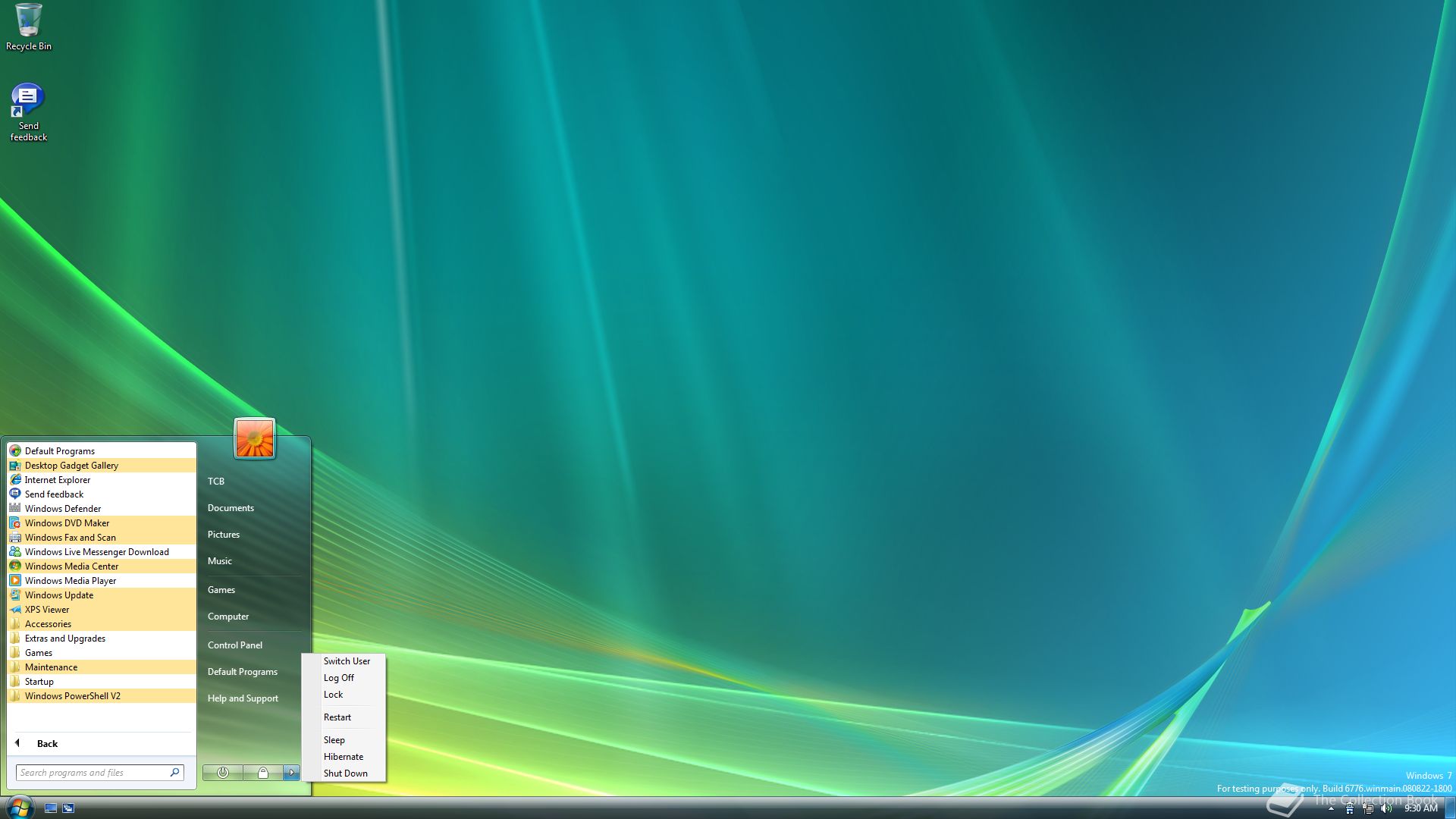Launch Windows Update
The image size is (1456, 819).
coord(102,595)
